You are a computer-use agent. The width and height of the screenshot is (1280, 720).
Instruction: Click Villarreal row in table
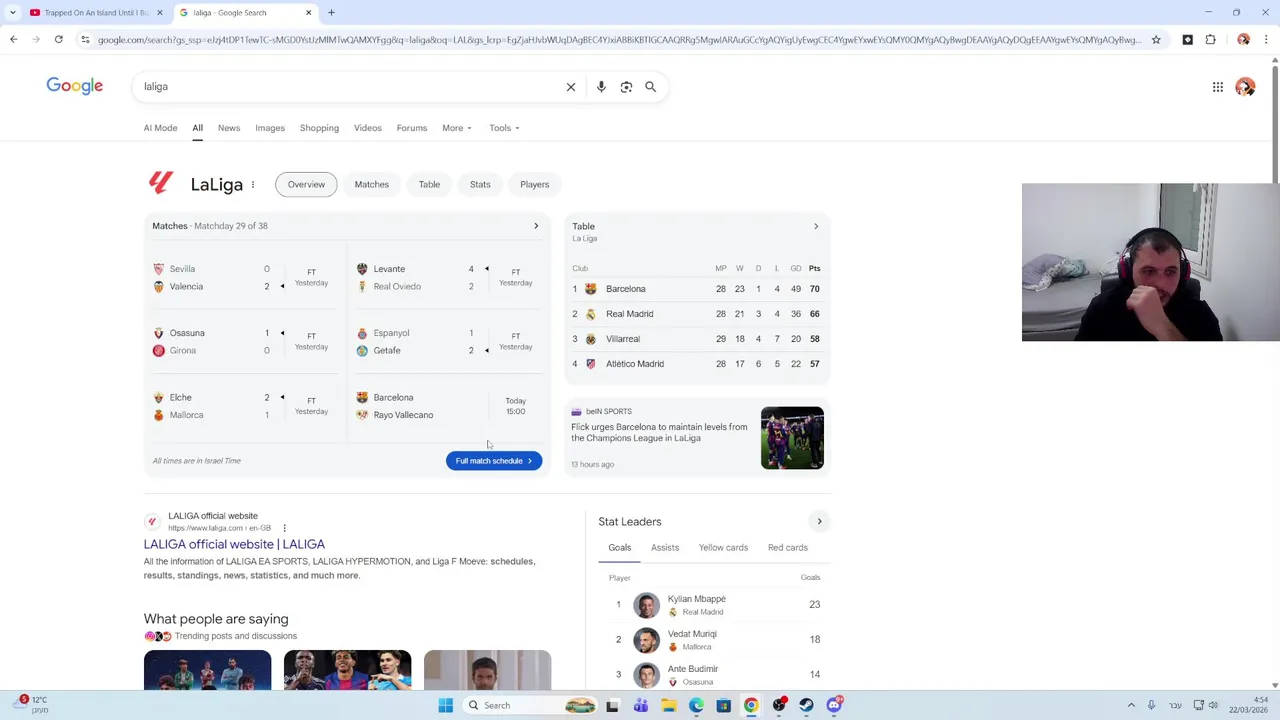[x=697, y=339]
